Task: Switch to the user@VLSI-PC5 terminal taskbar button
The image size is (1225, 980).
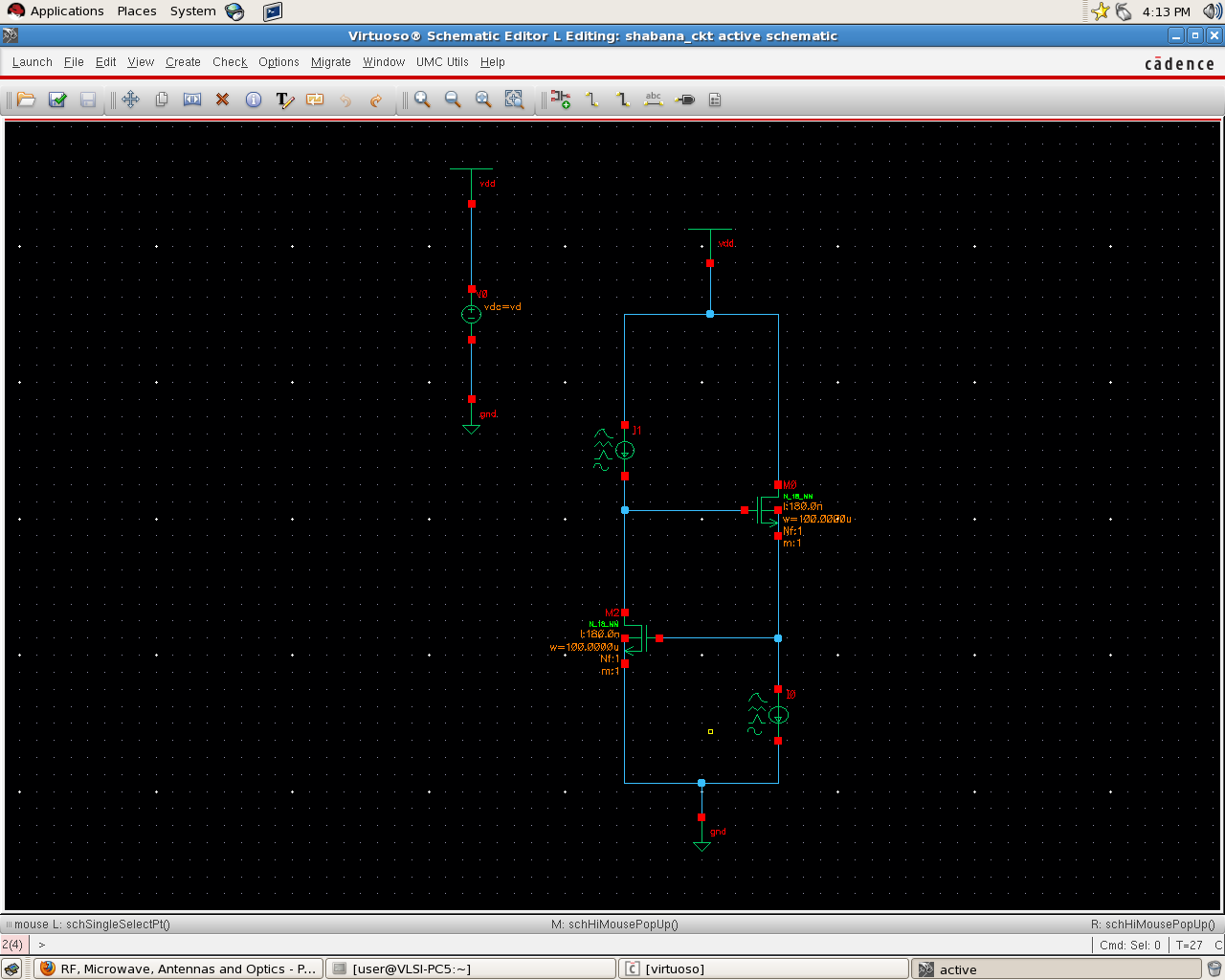Action: click(470, 969)
